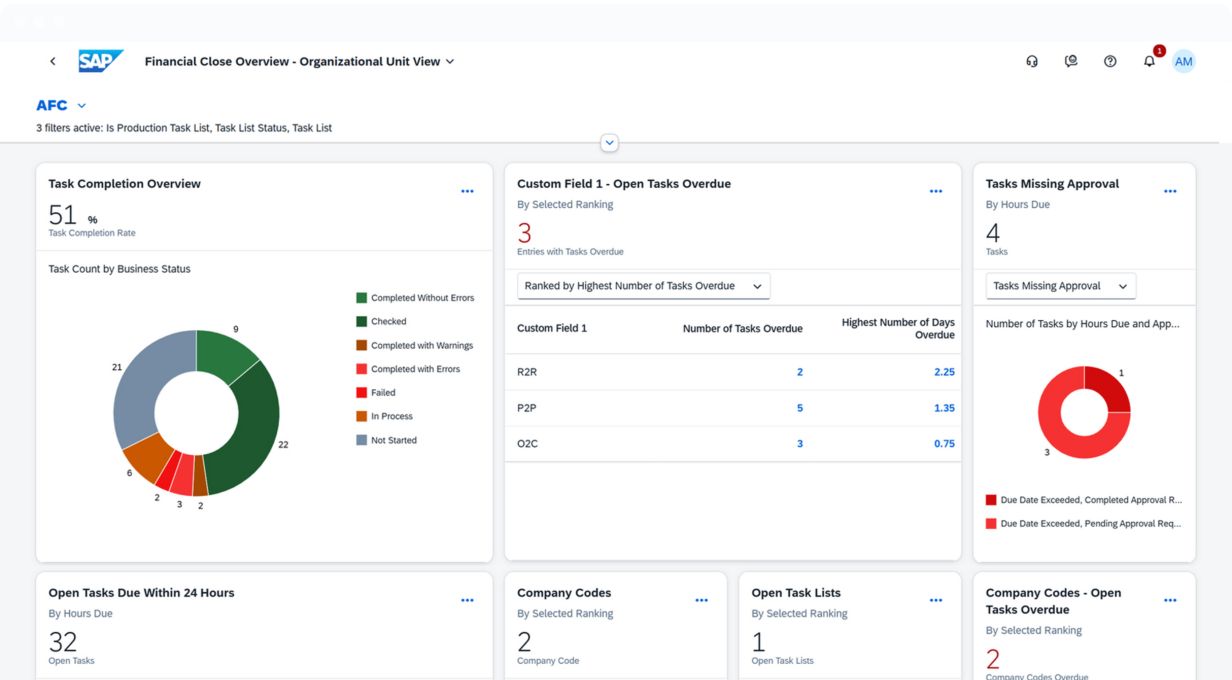The image size is (1232, 680).
Task: Click the SAP logo
Action: click(100, 62)
